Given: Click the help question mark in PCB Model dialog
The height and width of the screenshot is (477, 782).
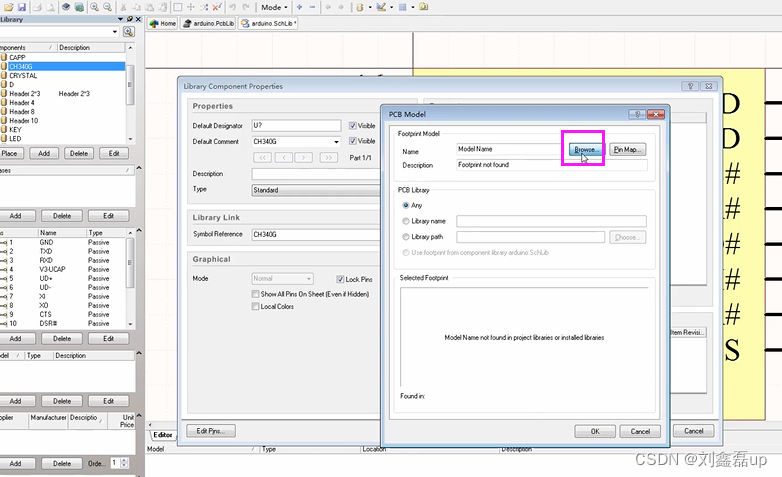Looking at the screenshot, I should (x=637, y=114).
